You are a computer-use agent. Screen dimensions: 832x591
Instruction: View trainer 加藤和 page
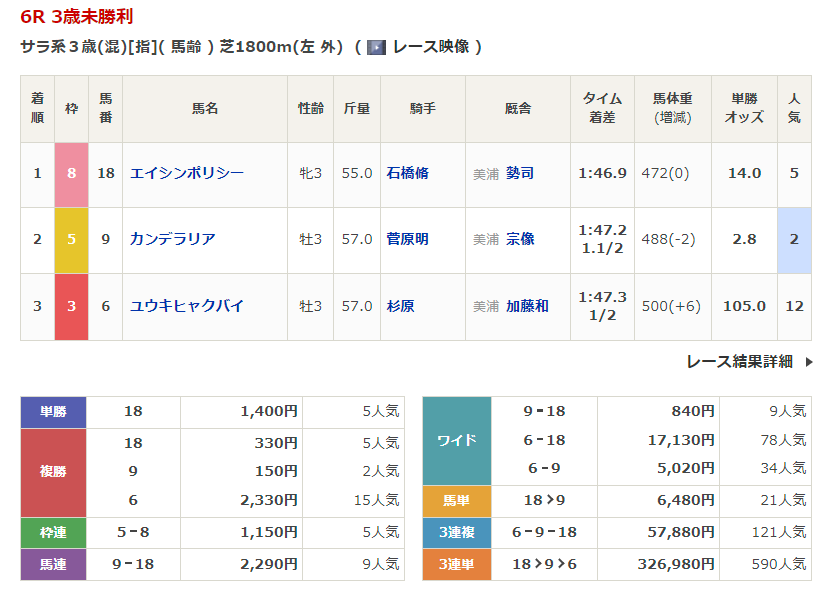tap(527, 306)
